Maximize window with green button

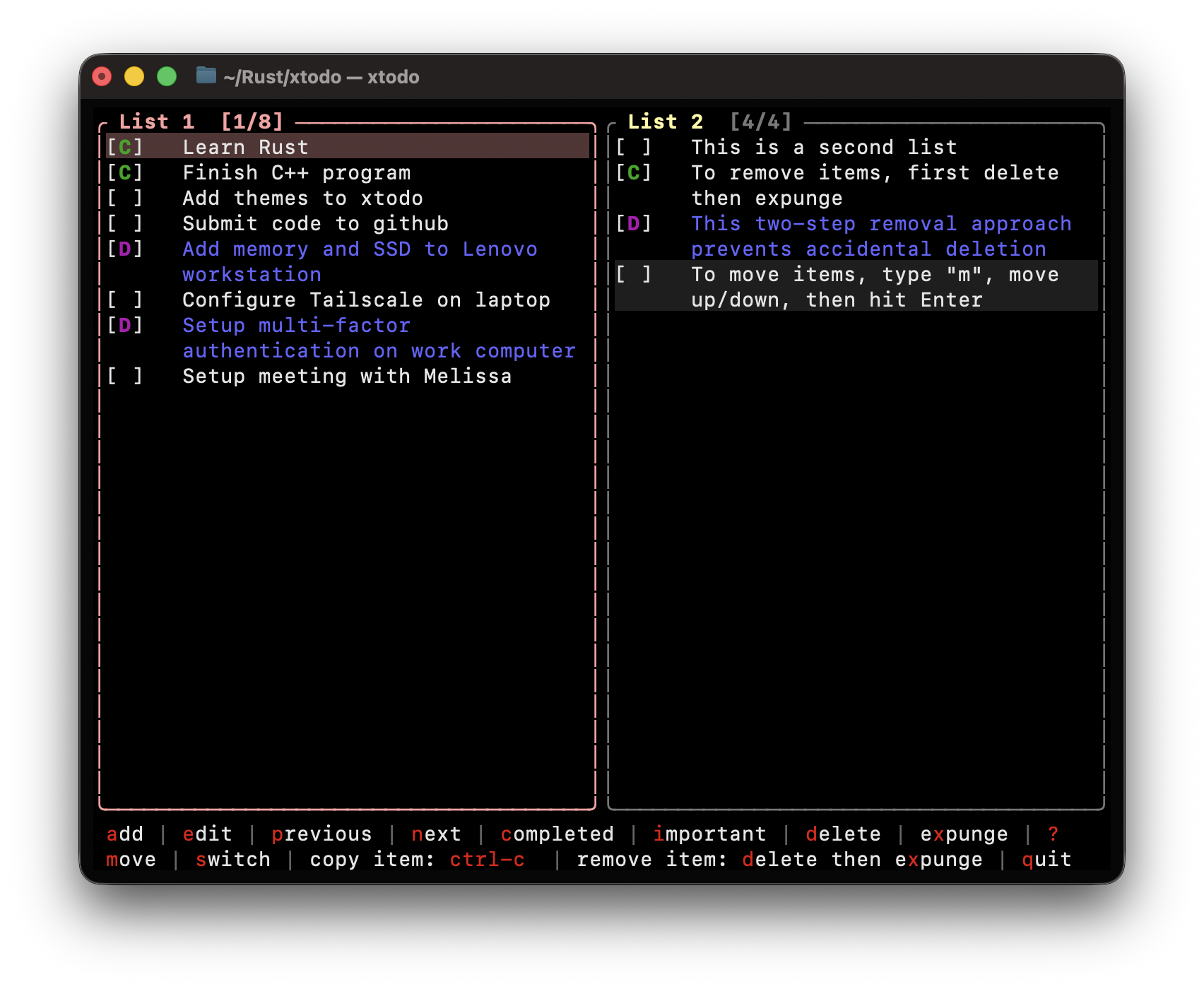click(x=167, y=76)
